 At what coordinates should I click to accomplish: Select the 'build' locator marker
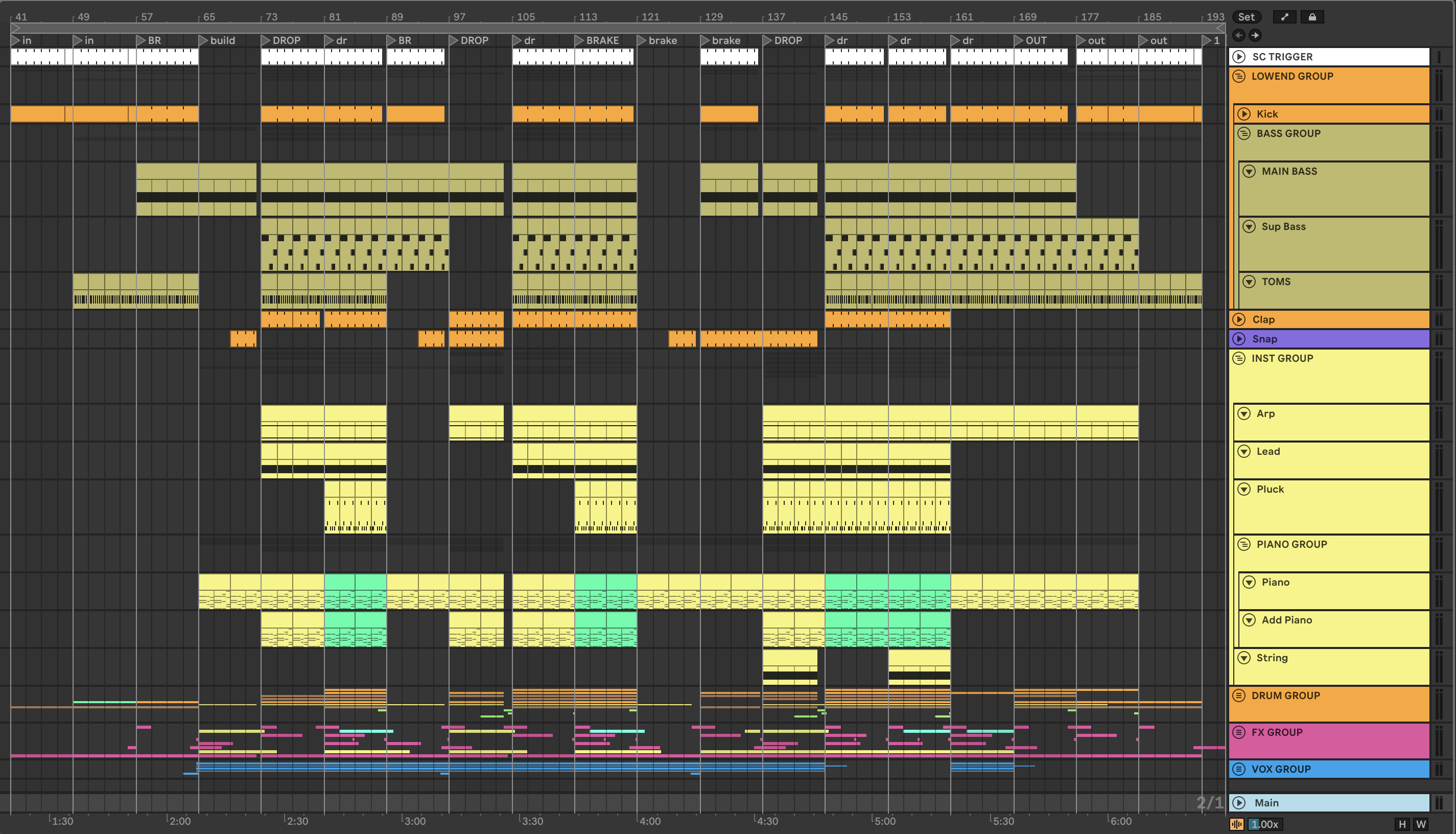(217, 41)
